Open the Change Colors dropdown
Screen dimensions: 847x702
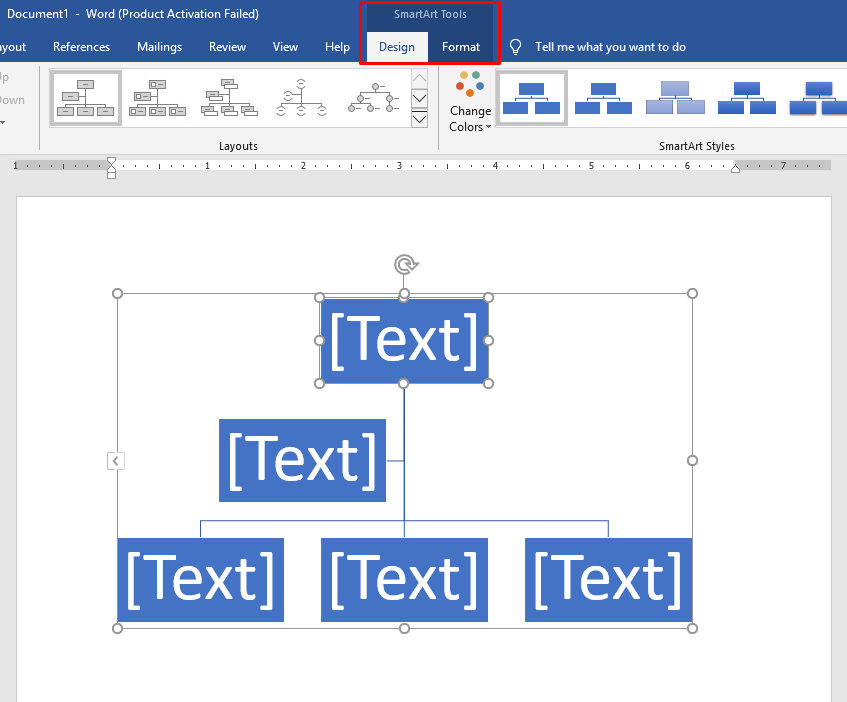(x=470, y=102)
